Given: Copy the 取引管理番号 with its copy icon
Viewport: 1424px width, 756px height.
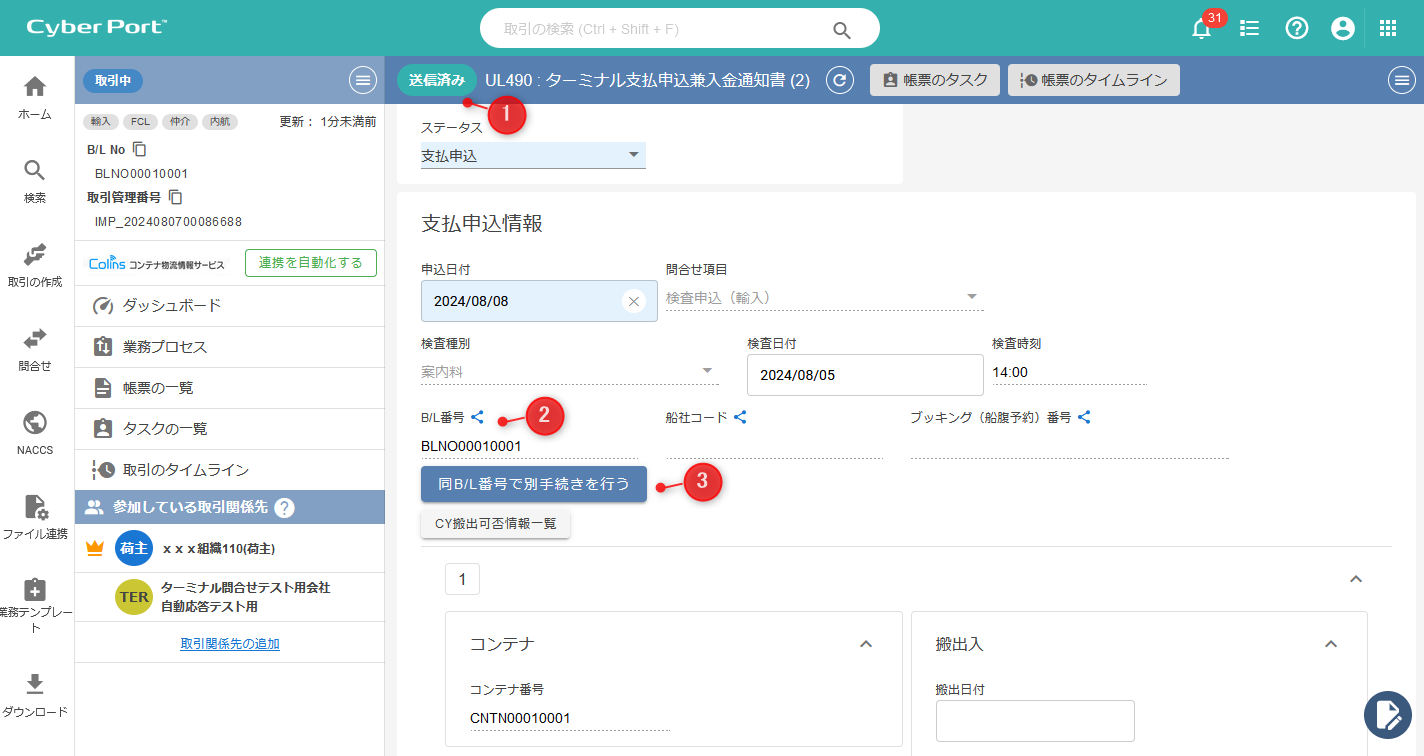Looking at the screenshot, I should [175, 198].
